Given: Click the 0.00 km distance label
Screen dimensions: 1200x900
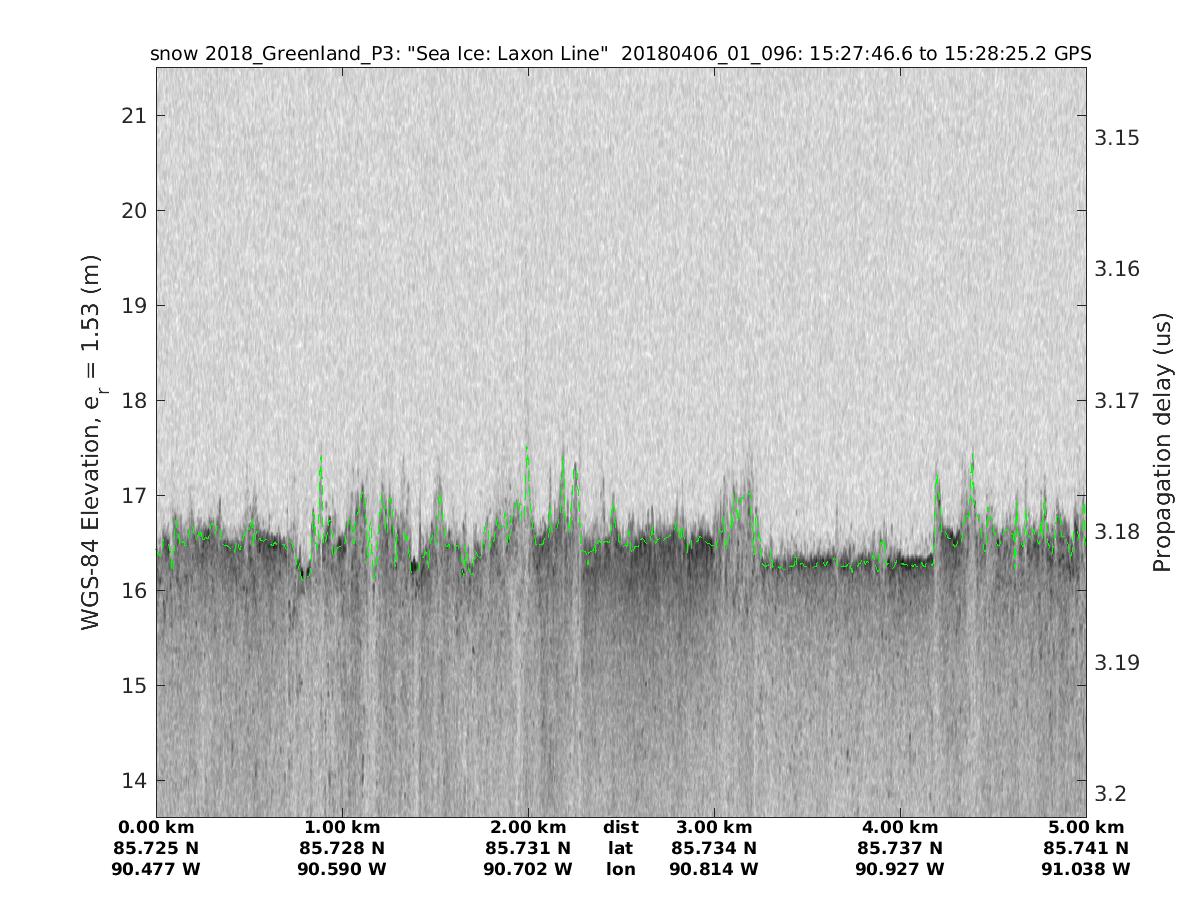Looking at the screenshot, I should pyautogui.click(x=157, y=828).
